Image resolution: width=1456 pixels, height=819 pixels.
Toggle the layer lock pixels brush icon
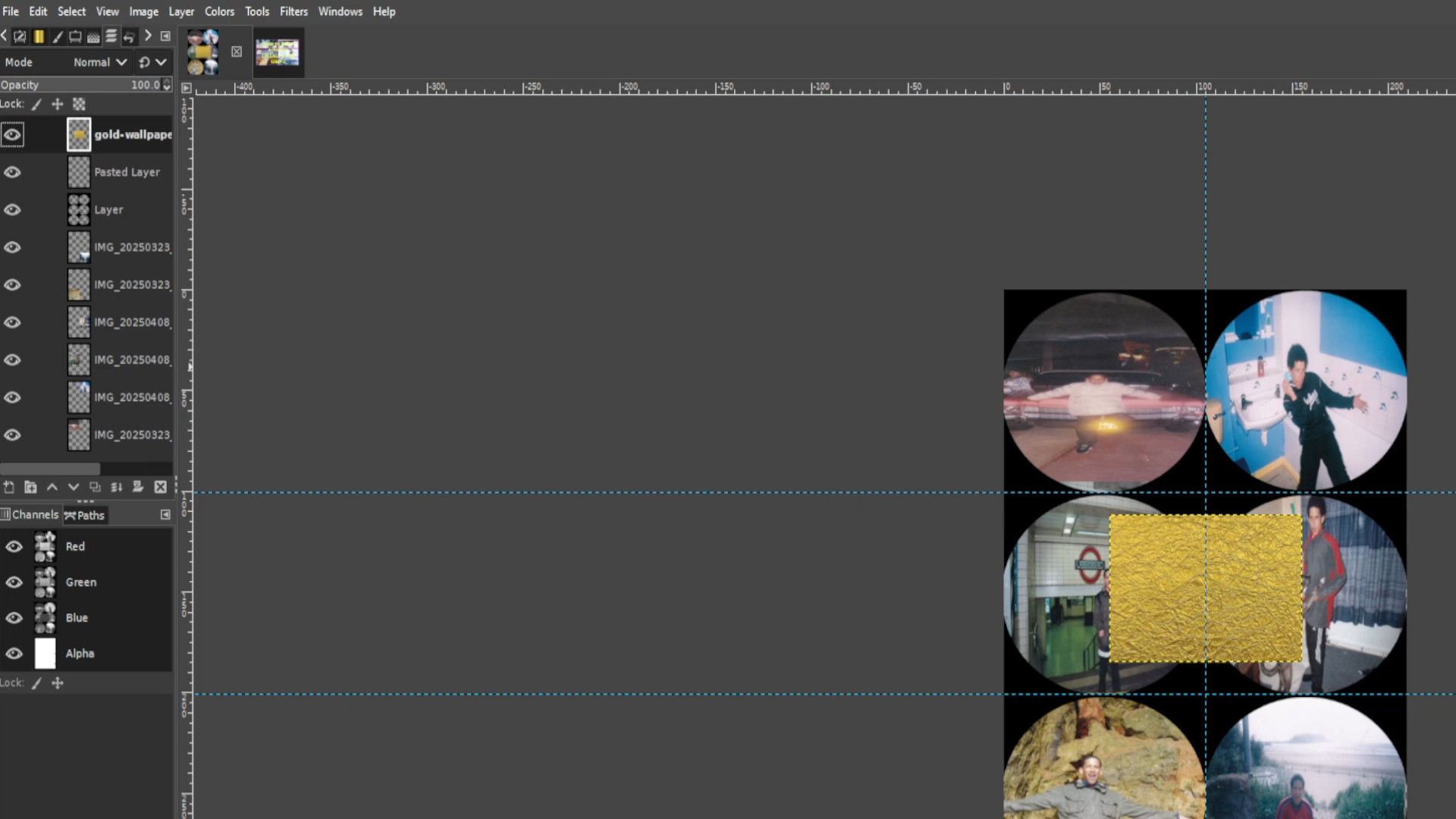36,104
